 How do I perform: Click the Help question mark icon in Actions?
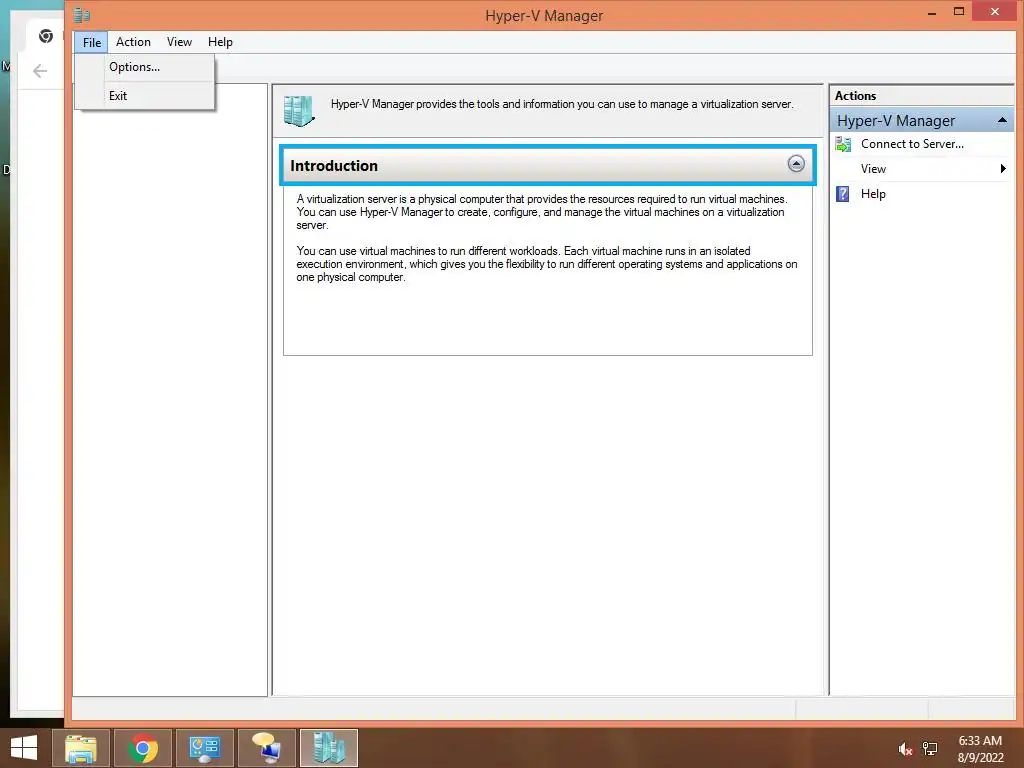(843, 194)
